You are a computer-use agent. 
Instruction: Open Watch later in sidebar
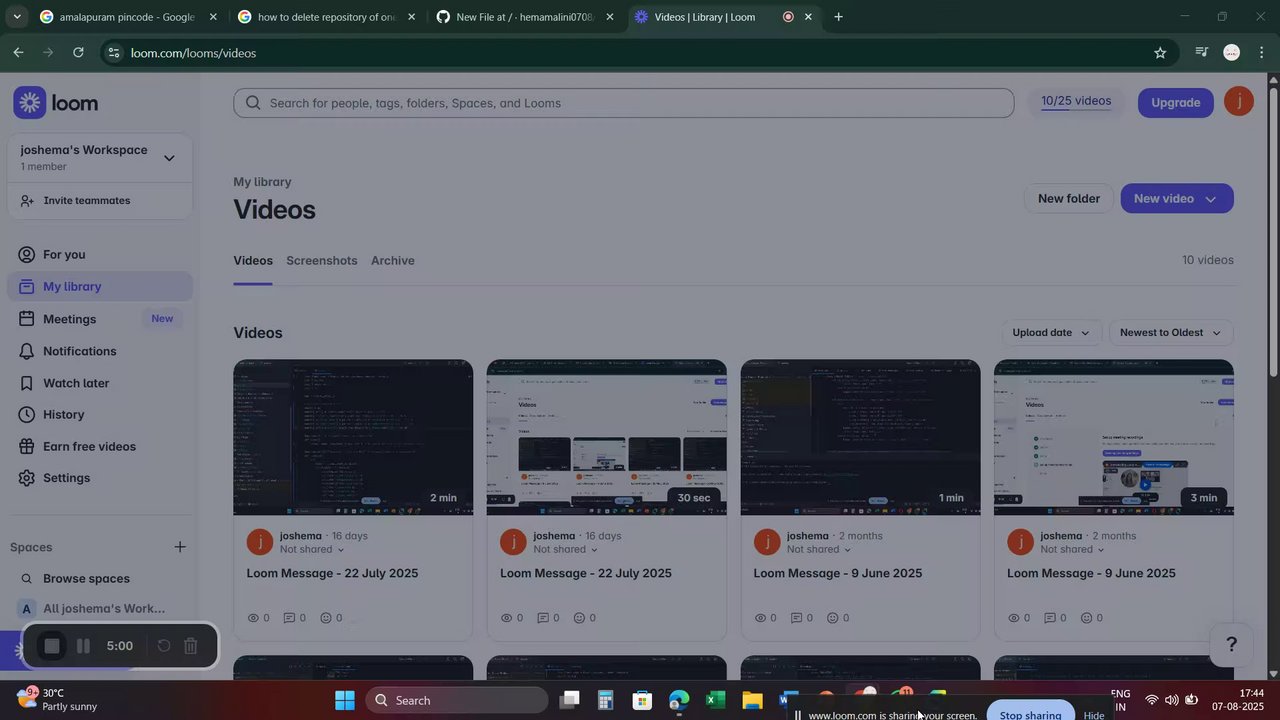(76, 383)
